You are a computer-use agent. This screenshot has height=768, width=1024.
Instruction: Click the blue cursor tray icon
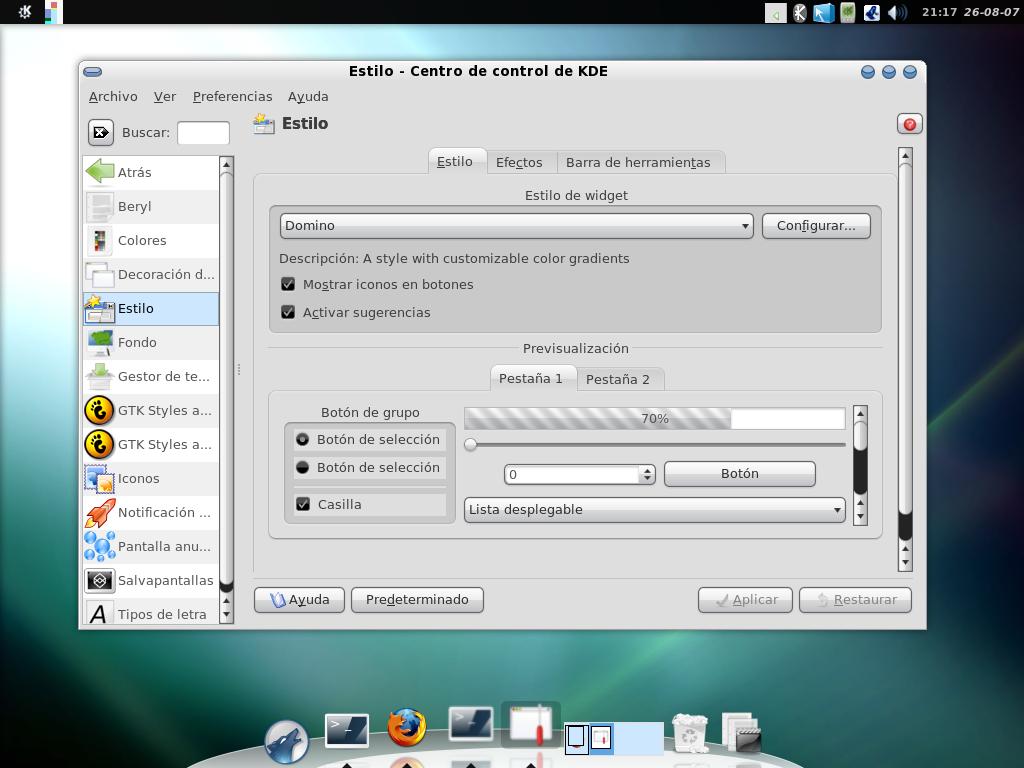coord(824,12)
